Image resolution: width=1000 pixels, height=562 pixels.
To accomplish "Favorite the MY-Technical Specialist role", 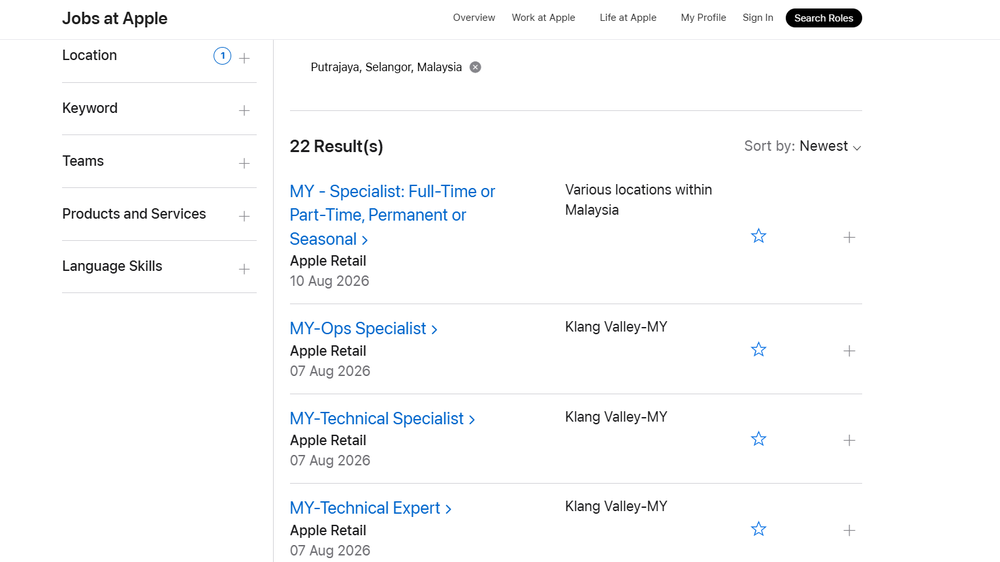I will click(x=758, y=439).
